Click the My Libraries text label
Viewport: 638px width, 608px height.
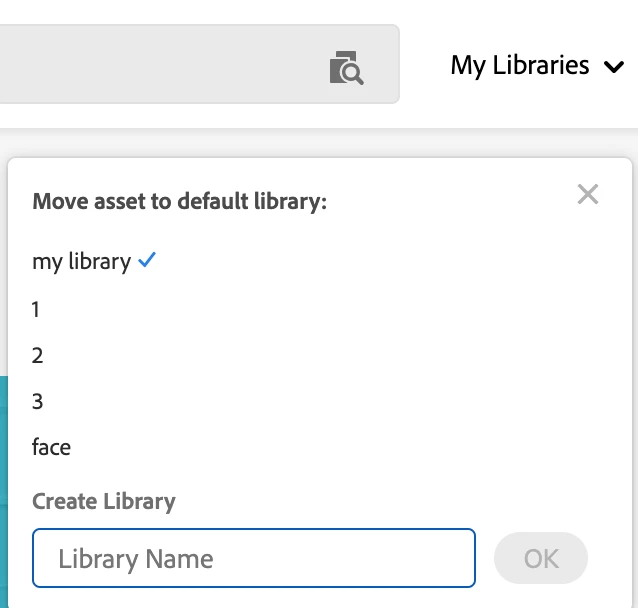coord(520,66)
